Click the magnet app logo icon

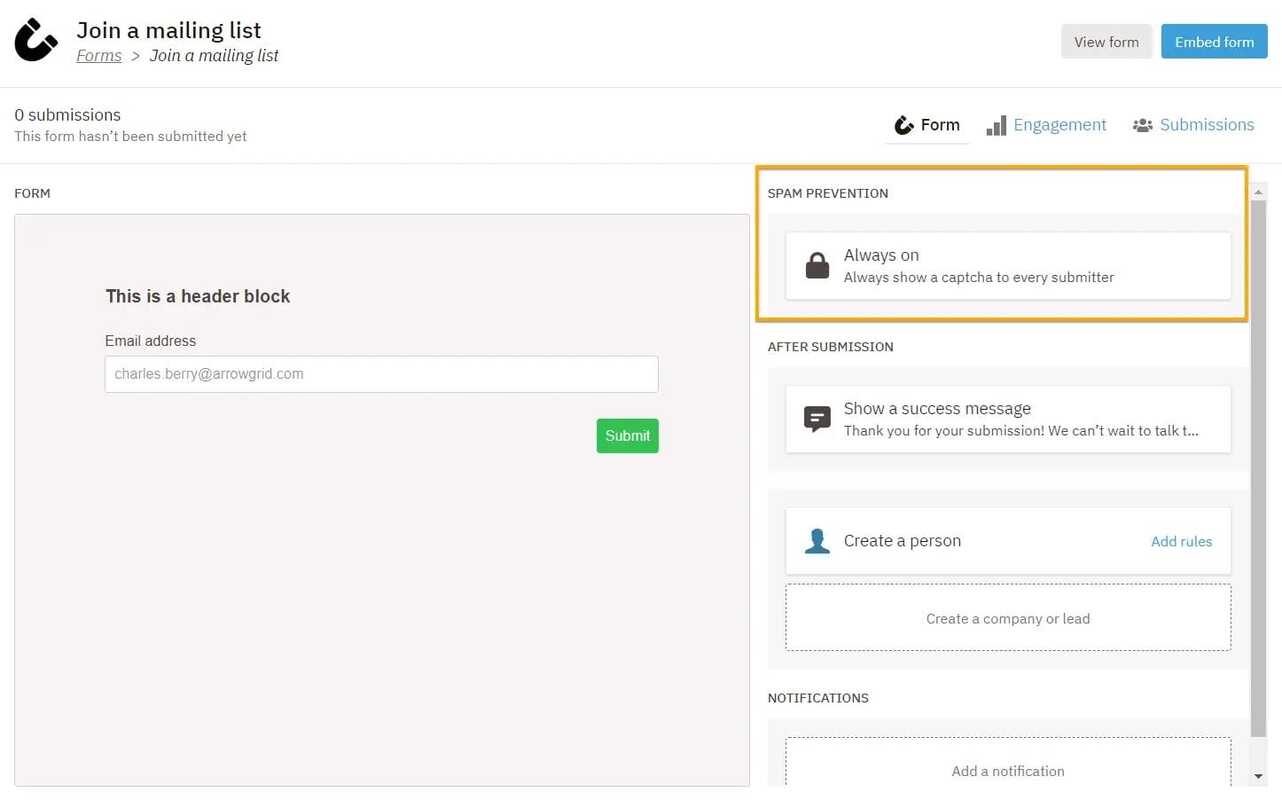coord(35,40)
